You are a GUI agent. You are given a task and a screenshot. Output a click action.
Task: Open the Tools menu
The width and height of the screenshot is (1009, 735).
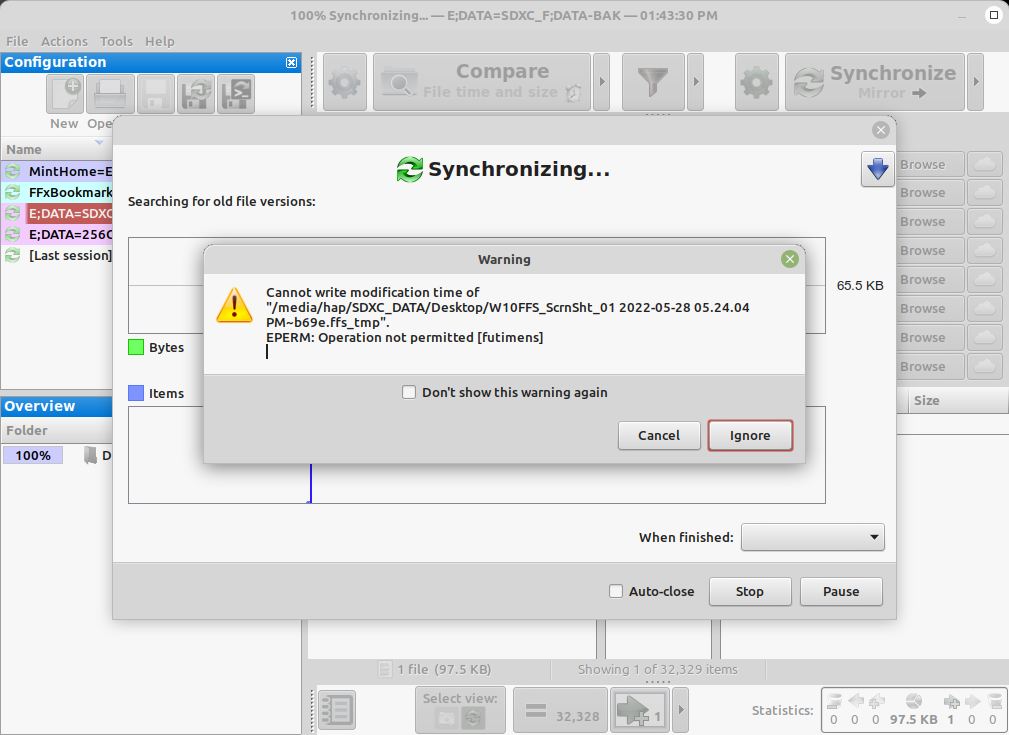pyautogui.click(x=116, y=41)
